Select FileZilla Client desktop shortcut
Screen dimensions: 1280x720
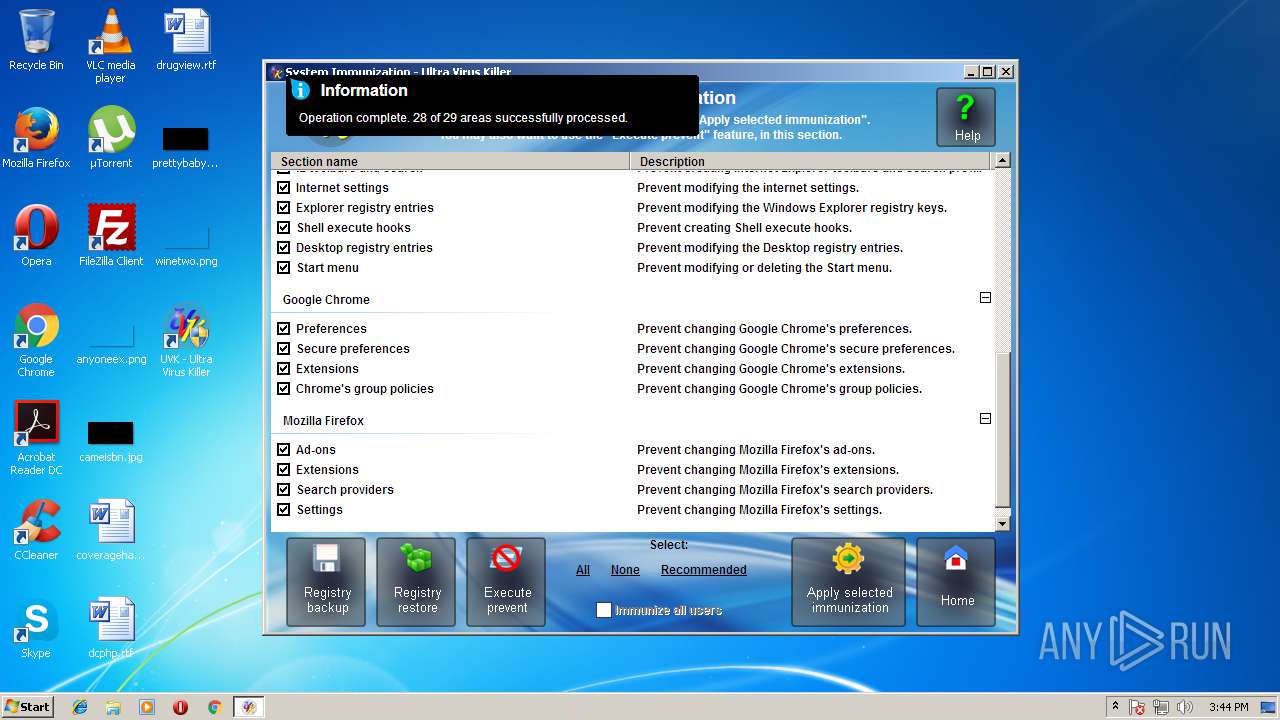(x=110, y=236)
